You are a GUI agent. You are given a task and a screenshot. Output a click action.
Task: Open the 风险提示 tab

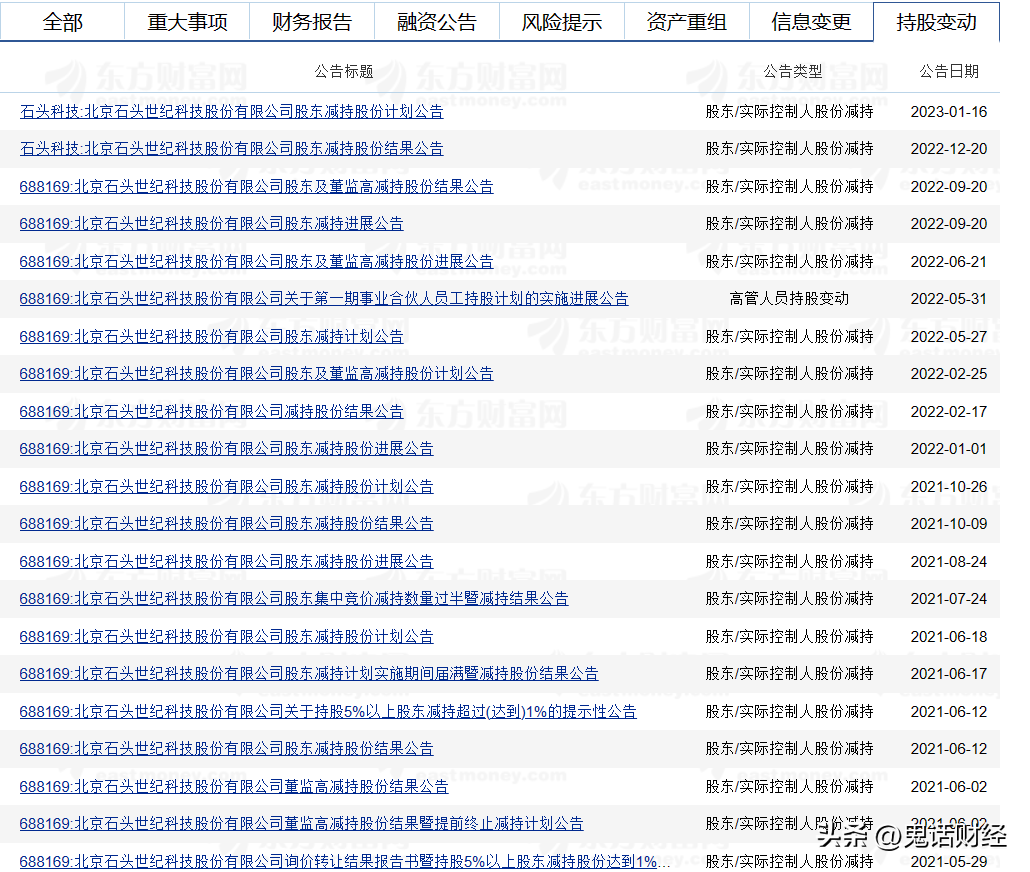pyautogui.click(x=562, y=22)
